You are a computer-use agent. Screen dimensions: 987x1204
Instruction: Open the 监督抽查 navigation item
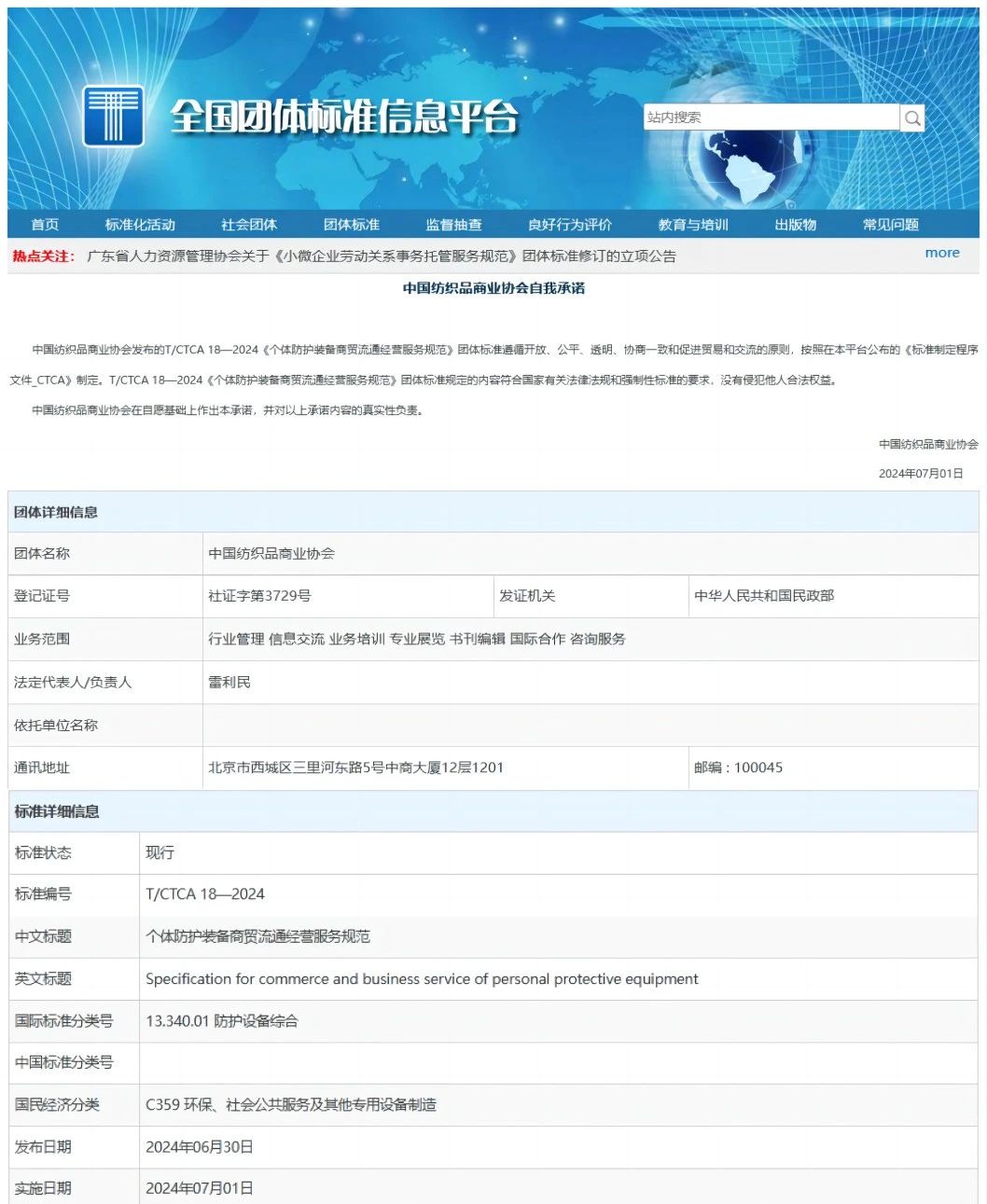(x=454, y=225)
